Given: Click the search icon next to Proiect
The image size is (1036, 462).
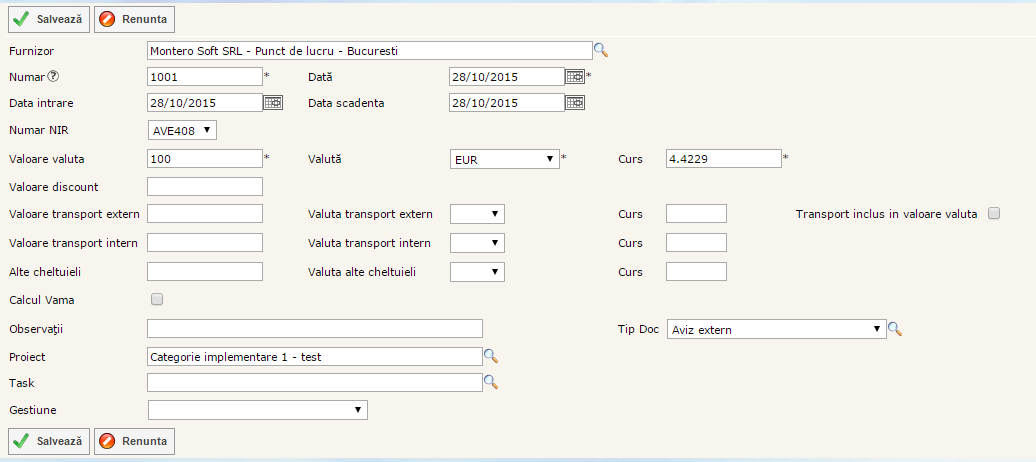Looking at the screenshot, I should coord(491,356).
